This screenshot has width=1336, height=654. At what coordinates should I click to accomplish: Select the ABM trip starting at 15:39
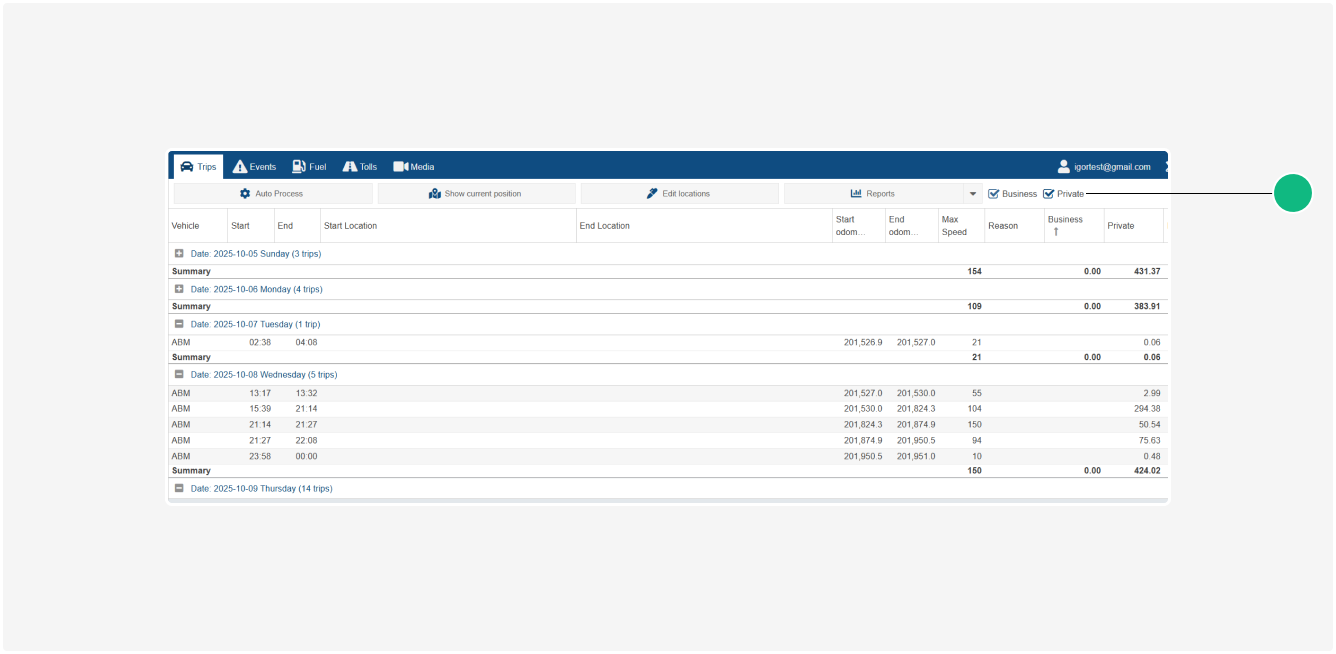[x=260, y=409]
